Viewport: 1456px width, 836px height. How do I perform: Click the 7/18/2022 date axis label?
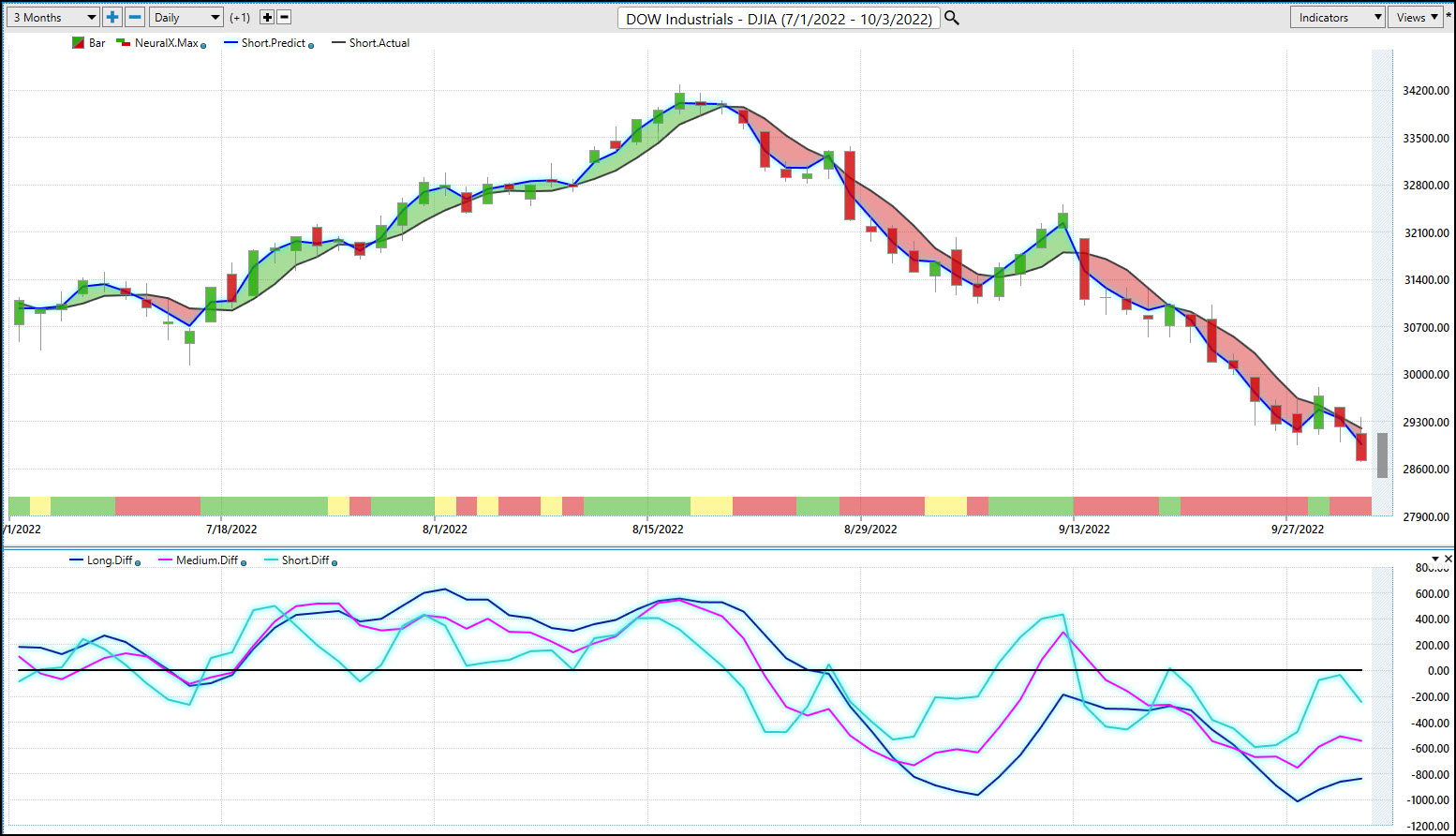[231, 530]
